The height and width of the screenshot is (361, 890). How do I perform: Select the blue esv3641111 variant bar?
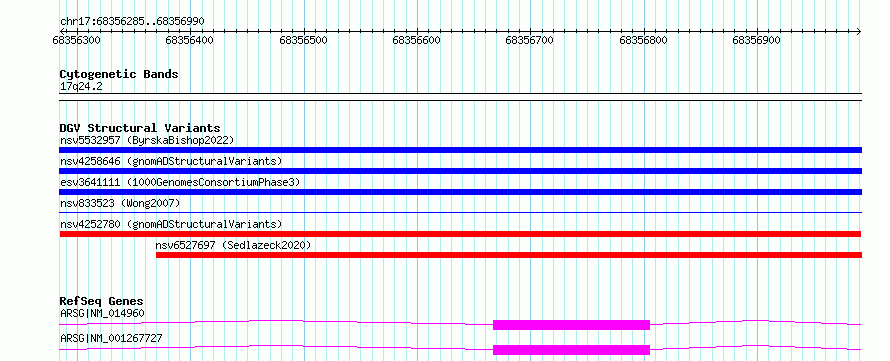pos(460,192)
